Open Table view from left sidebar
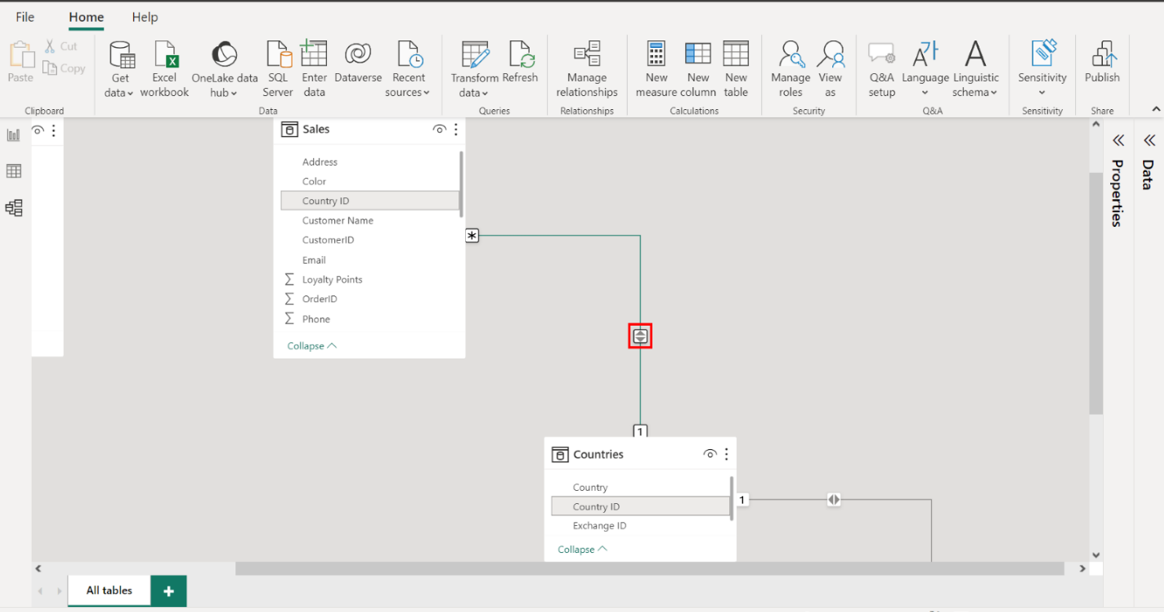The image size is (1164, 612). pyautogui.click(x=14, y=171)
